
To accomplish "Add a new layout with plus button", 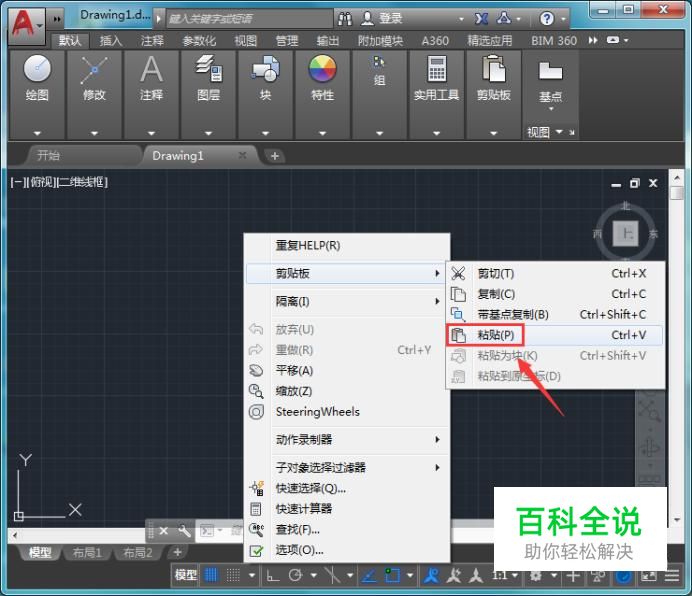I will [177, 552].
